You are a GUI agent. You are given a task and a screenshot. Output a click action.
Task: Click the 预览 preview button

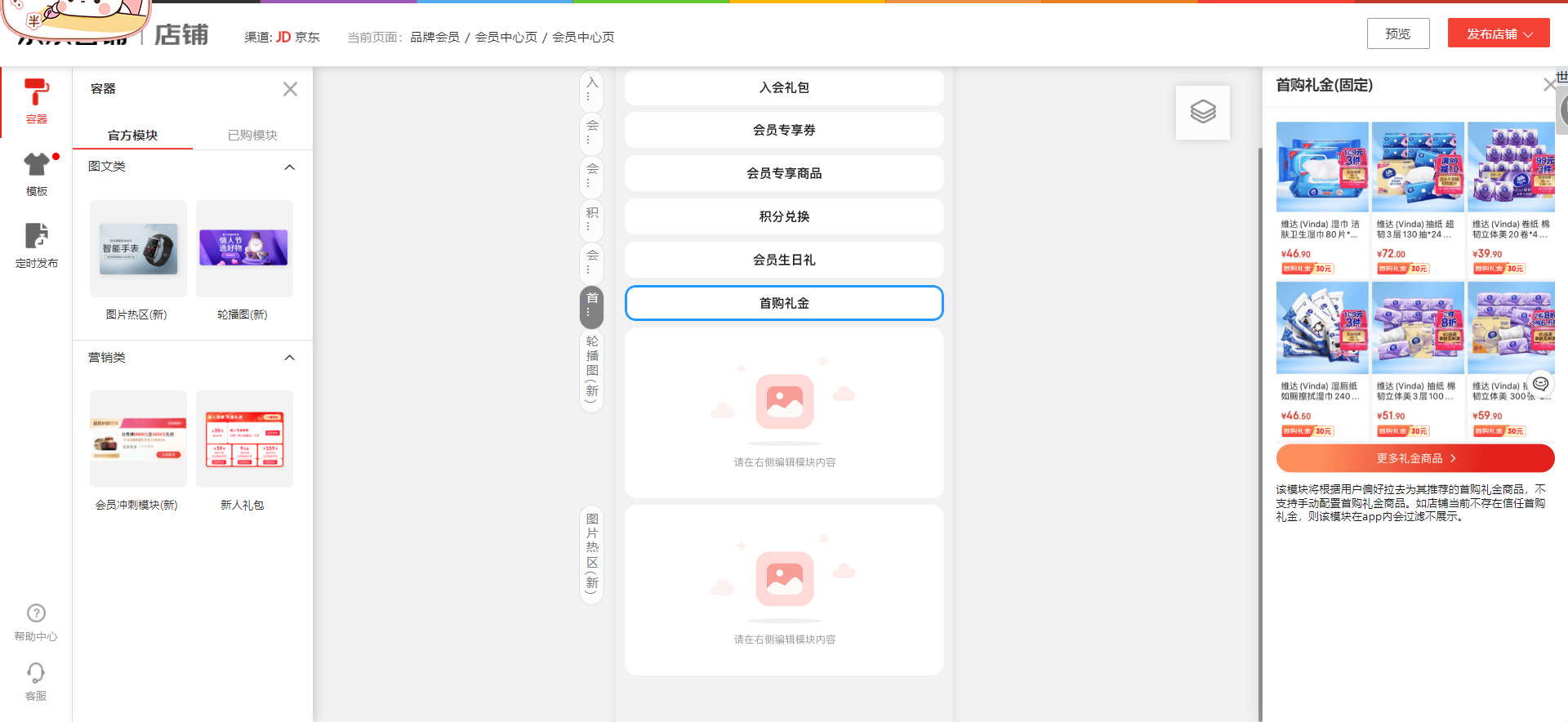pos(1397,33)
